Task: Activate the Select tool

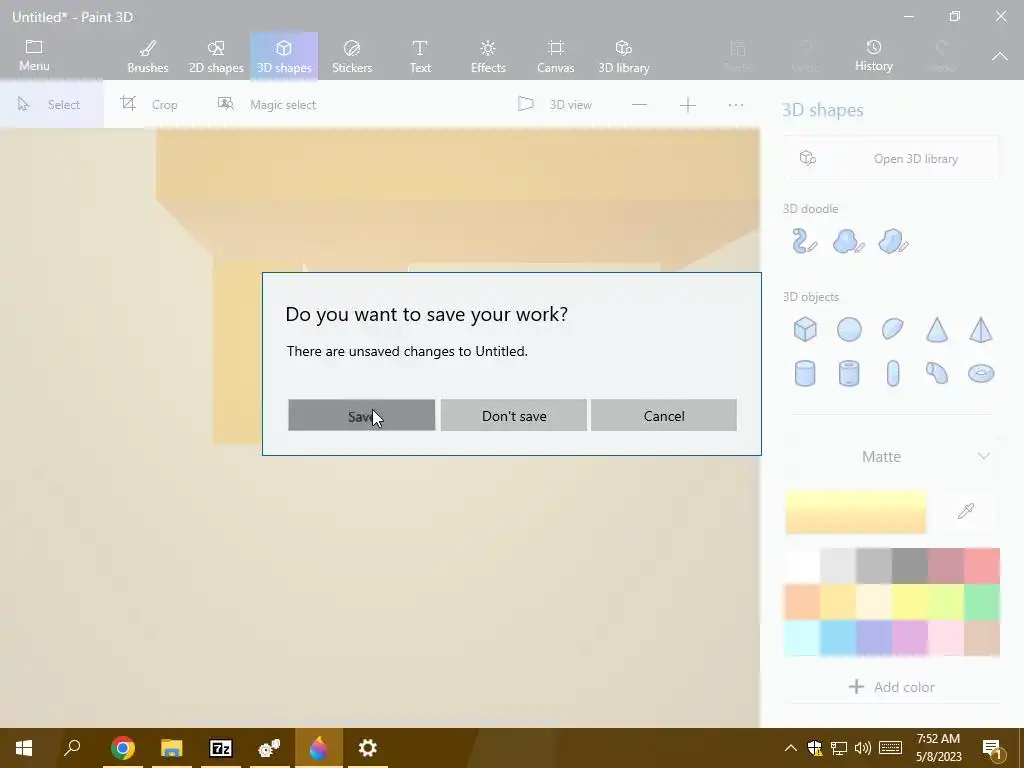Action: (51, 104)
